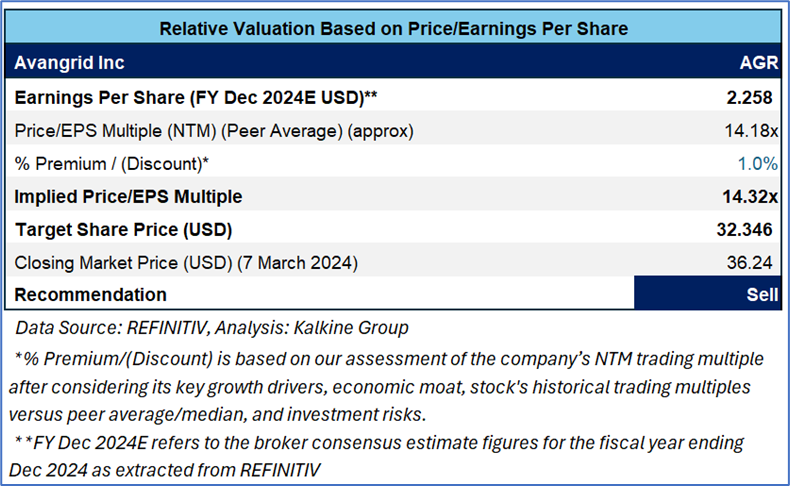Click the FY Dec 2024E footnote text
Viewport: 790px width, 486px height.
click(x=380, y=454)
